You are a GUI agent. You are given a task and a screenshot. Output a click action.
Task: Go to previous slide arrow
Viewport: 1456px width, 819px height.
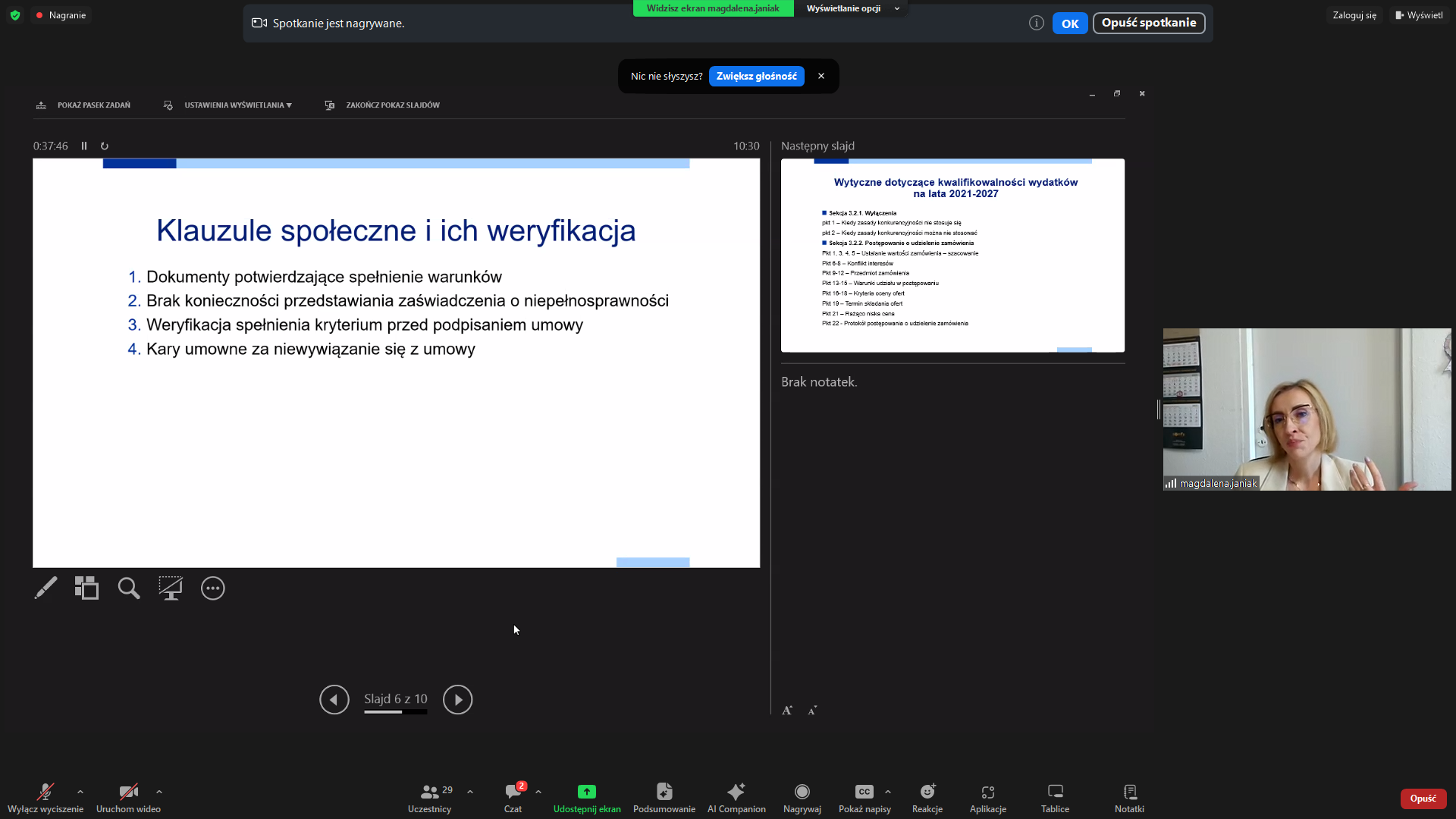tap(334, 699)
